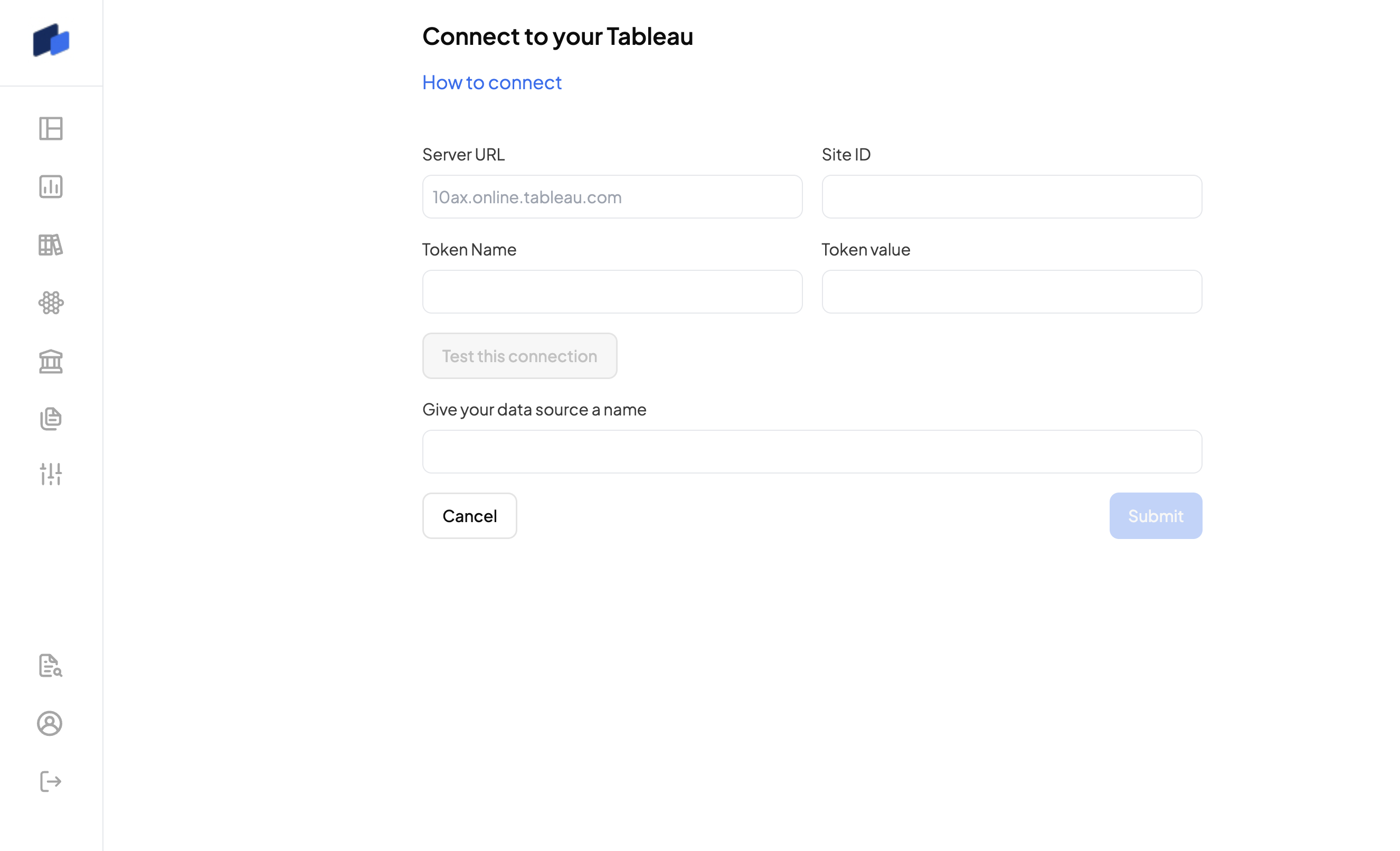Click the Submit button
Screen dimensions: 1400x851
[x=1155, y=516]
